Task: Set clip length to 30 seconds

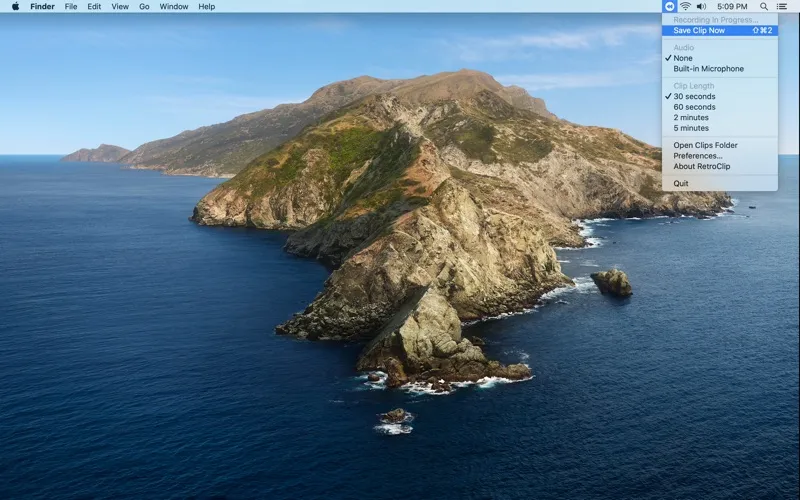Action: coord(720,96)
